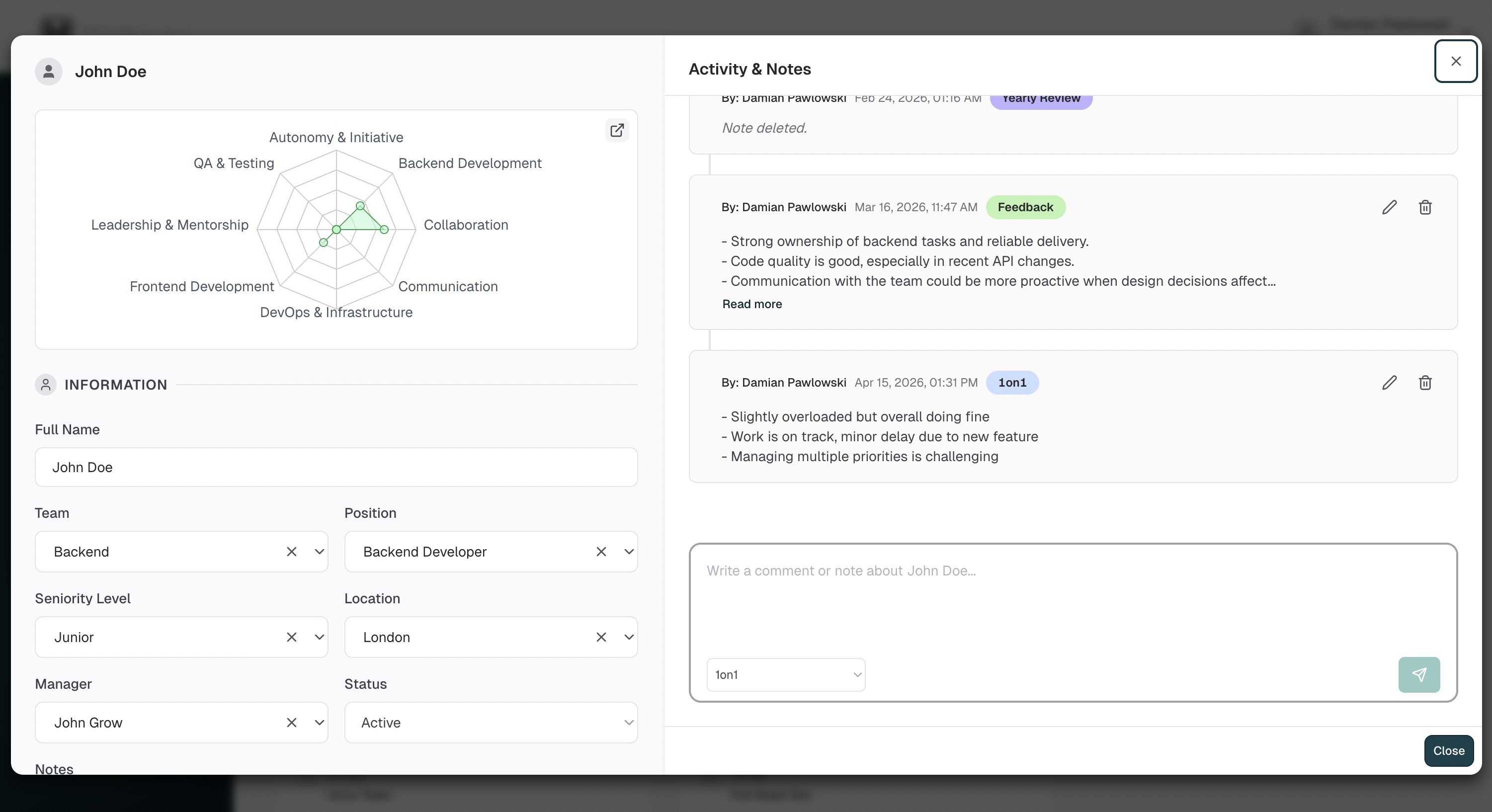Screen dimensions: 1492x812
Task: Clear the Junior seniority level
Action: tap(291, 637)
